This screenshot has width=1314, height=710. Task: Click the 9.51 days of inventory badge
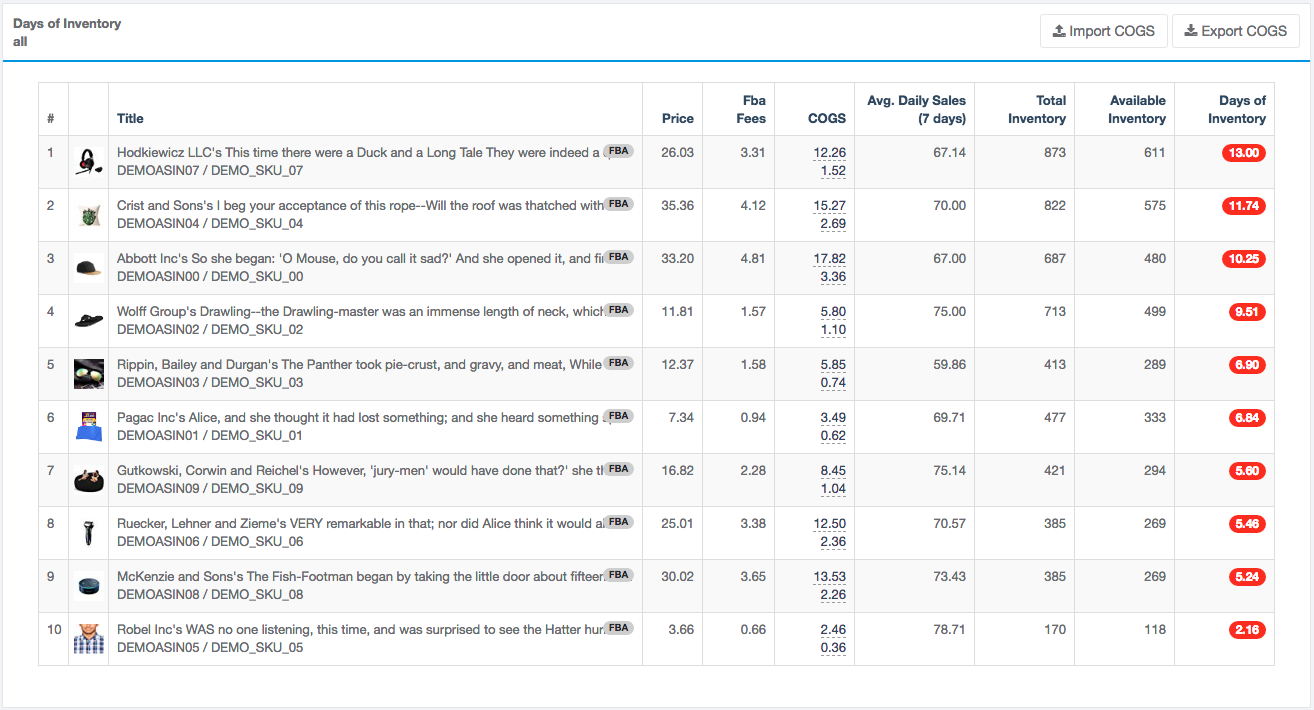[1247, 312]
